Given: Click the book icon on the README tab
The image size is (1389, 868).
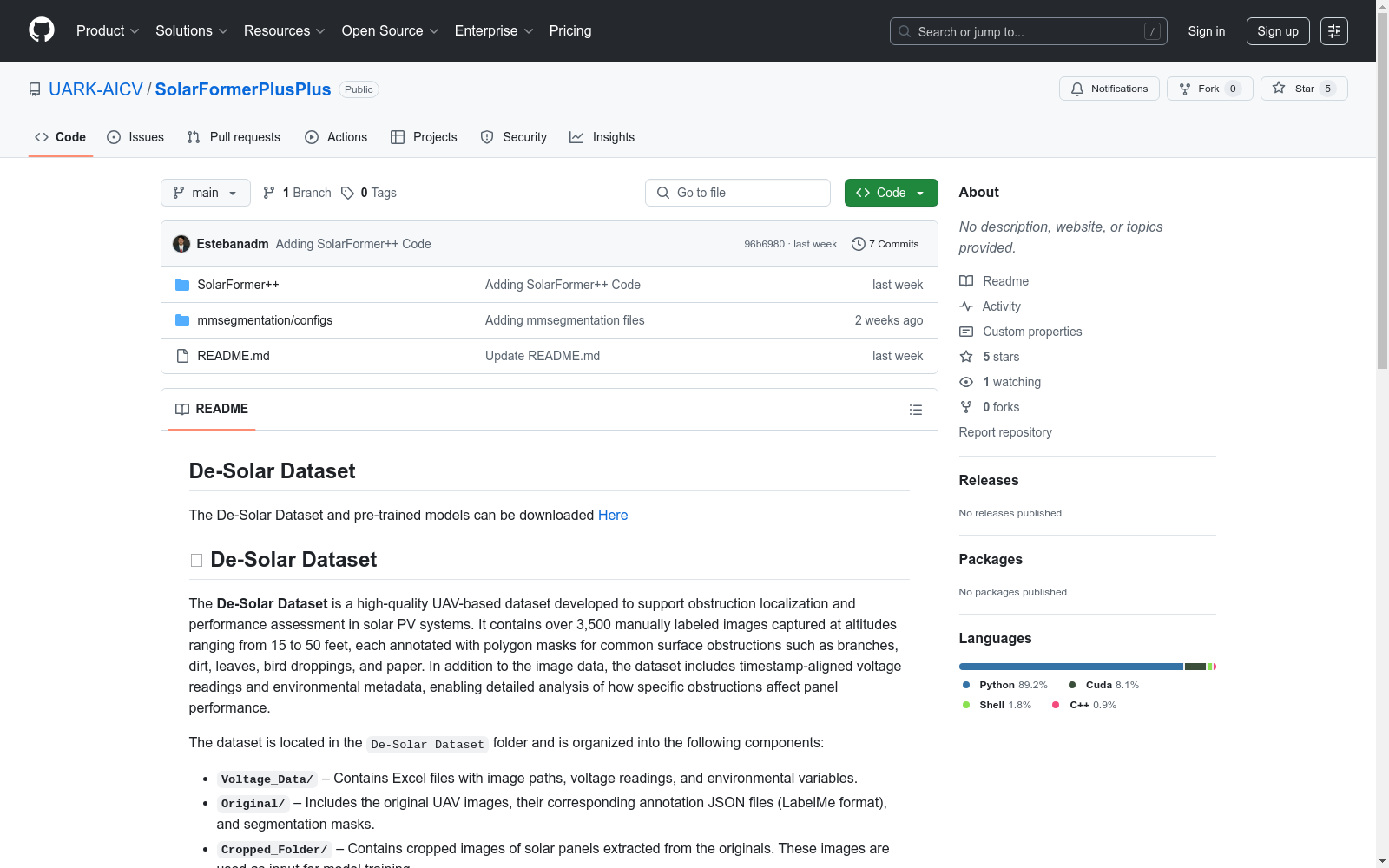Looking at the screenshot, I should point(182,409).
